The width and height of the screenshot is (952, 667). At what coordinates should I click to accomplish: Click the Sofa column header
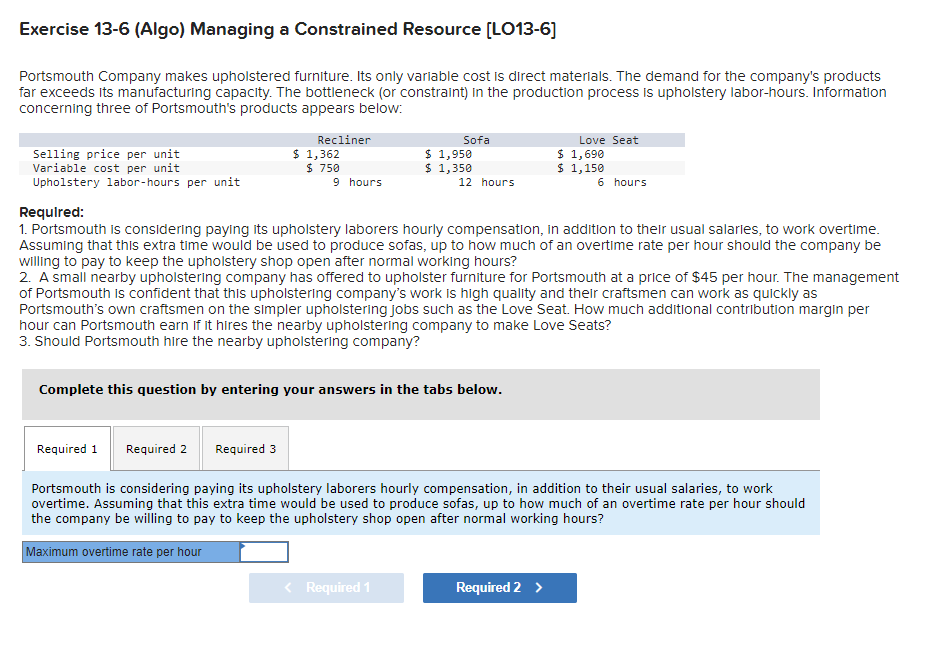[x=476, y=140]
